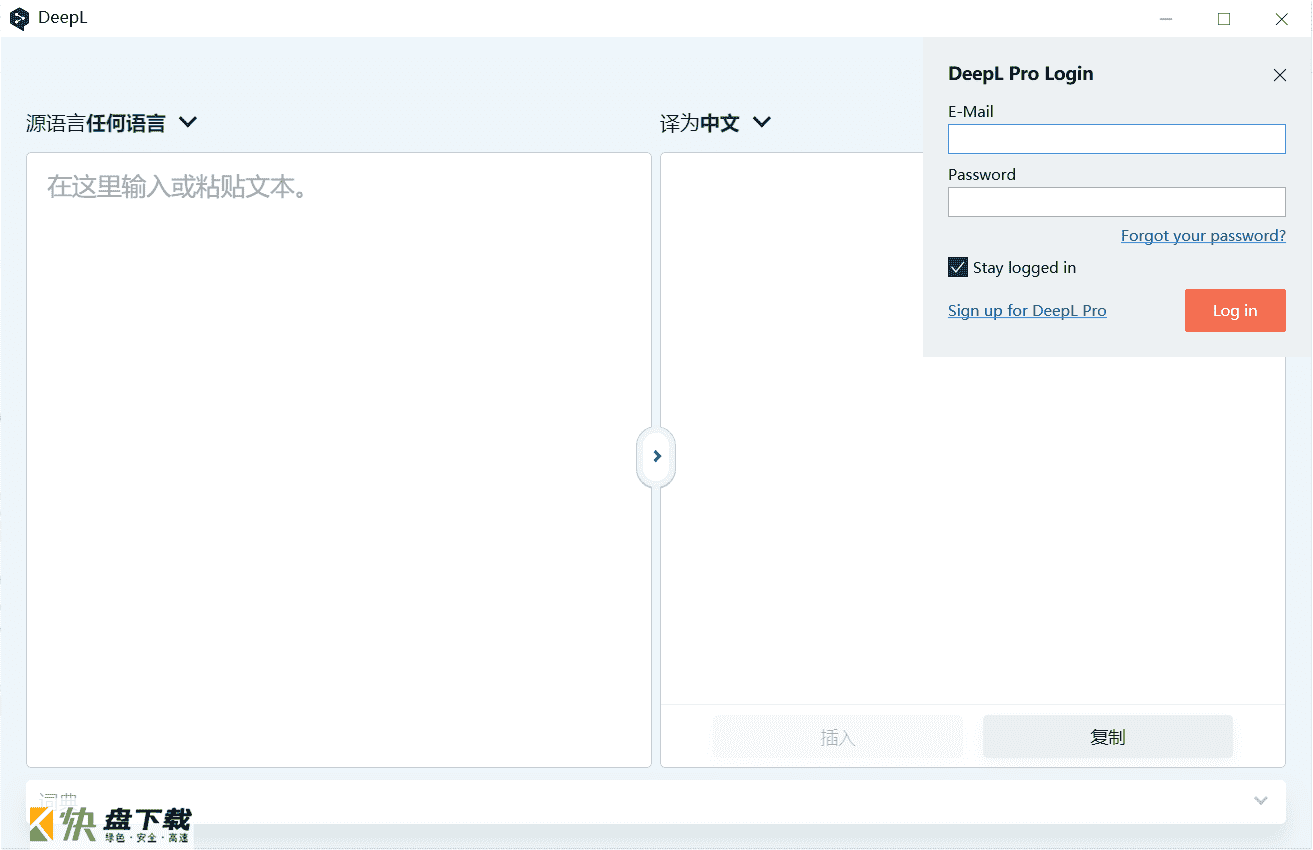Click the Log in button

point(1235,311)
